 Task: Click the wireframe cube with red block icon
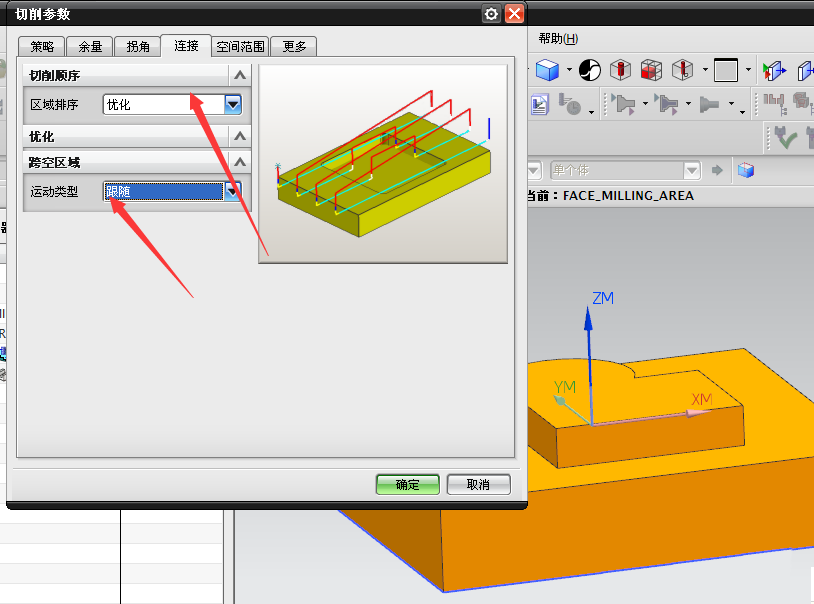(651, 70)
